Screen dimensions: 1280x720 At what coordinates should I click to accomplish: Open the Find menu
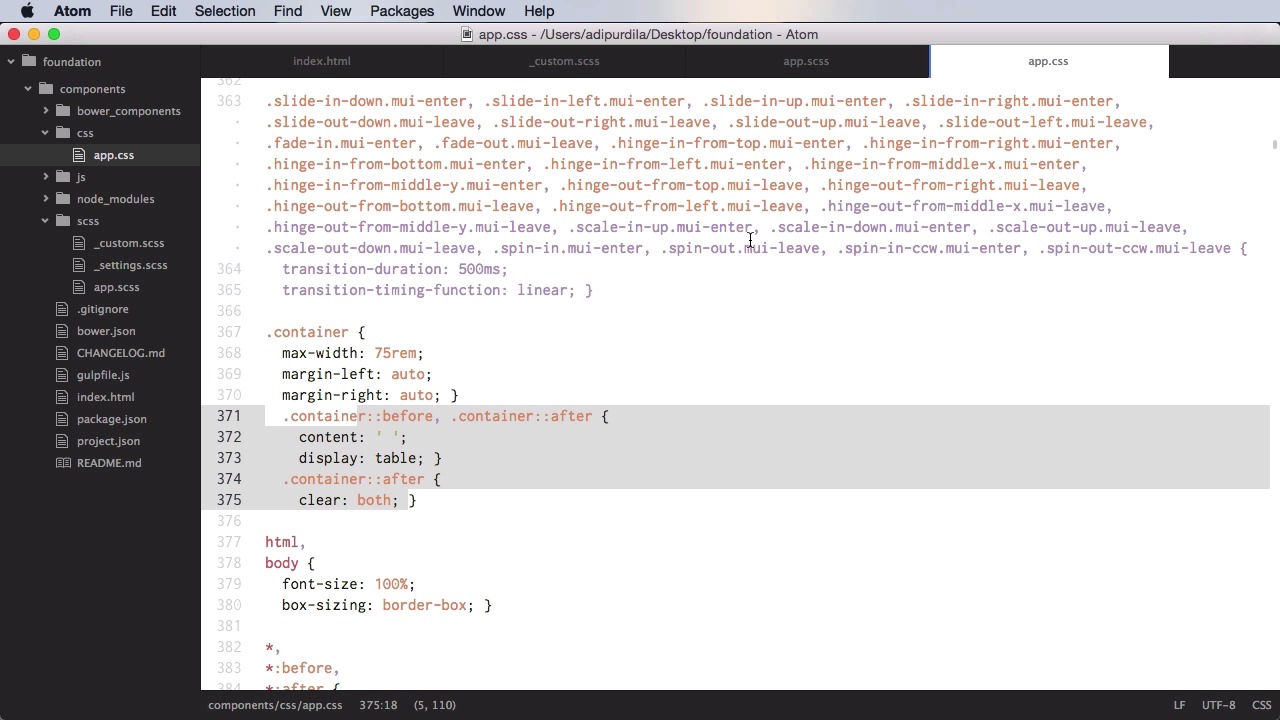[288, 11]
